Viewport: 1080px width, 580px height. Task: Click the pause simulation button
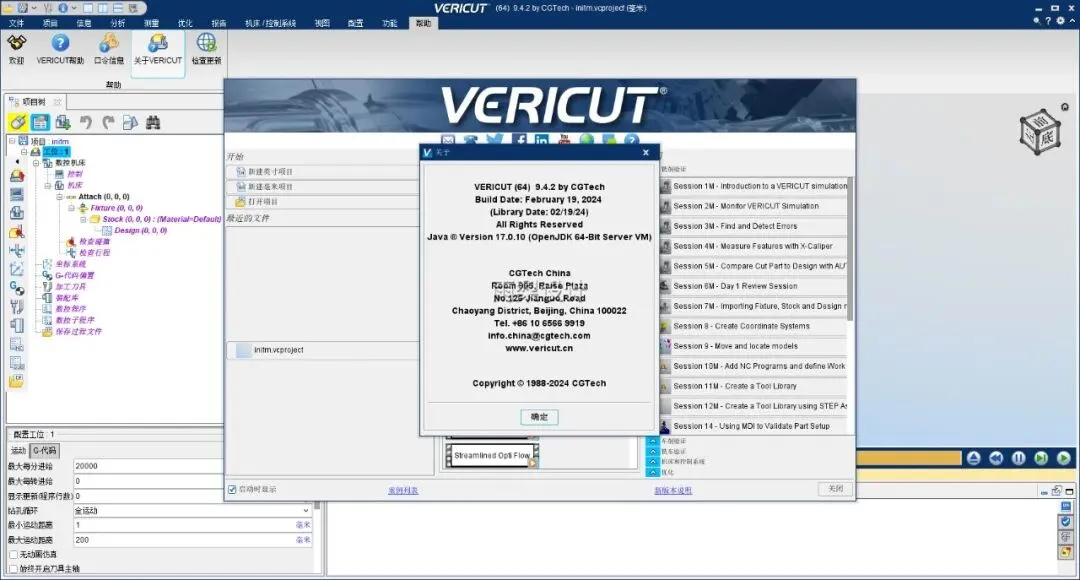click(x=1019, y=458)
